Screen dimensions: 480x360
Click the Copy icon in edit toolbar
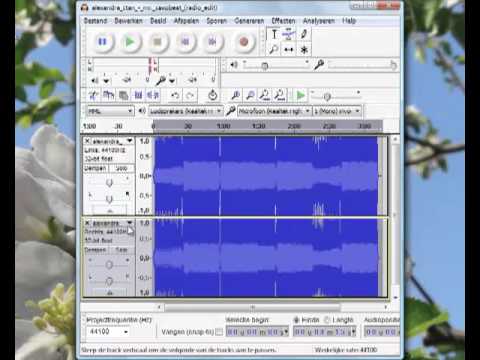tap(108, 96)
